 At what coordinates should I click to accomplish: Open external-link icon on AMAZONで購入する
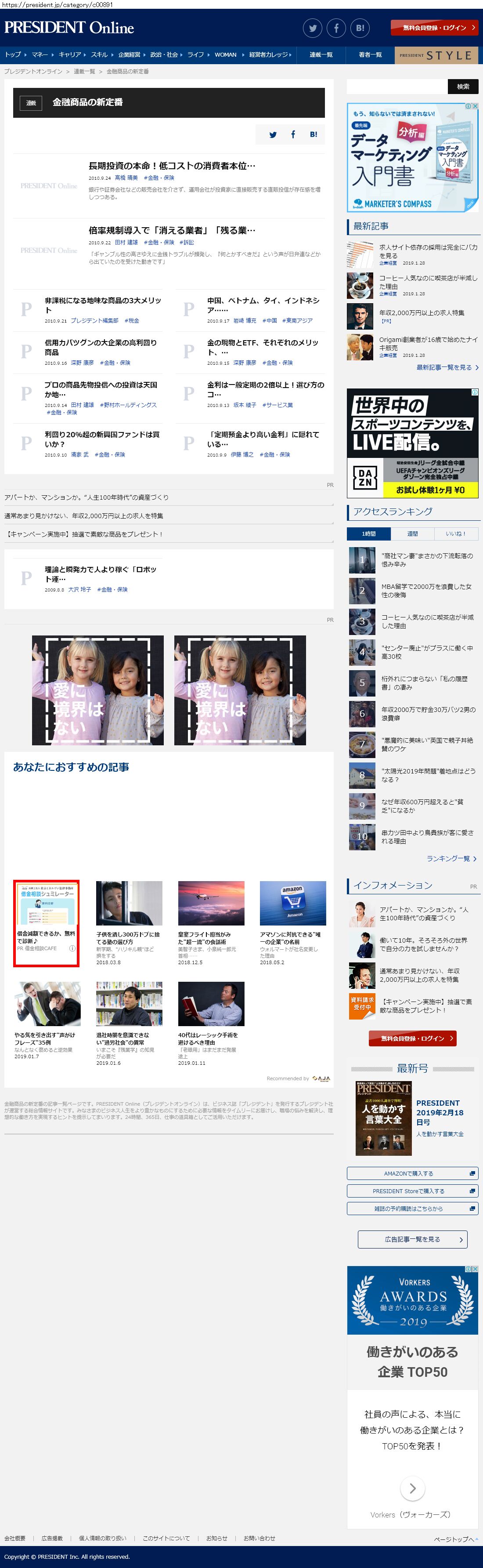tap(472, 1173)
